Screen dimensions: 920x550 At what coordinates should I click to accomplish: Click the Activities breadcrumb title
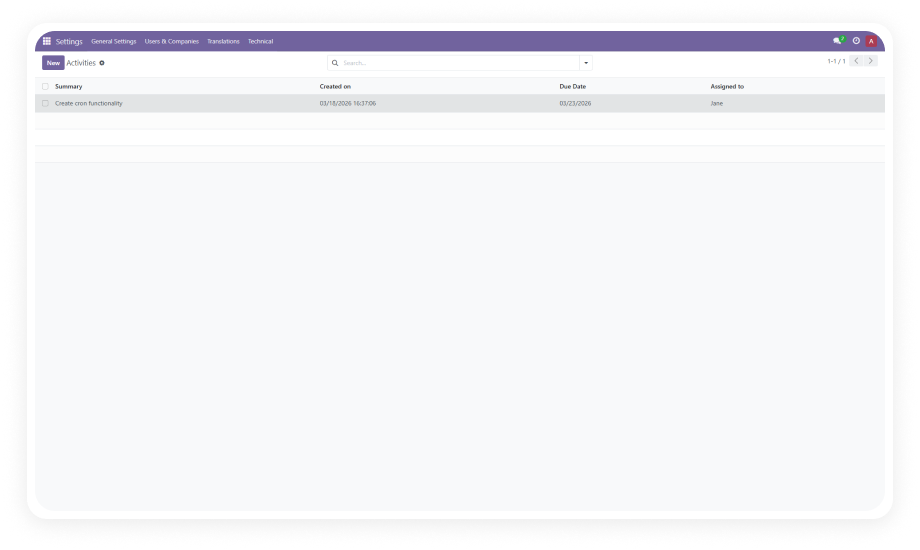coord(81,63)
